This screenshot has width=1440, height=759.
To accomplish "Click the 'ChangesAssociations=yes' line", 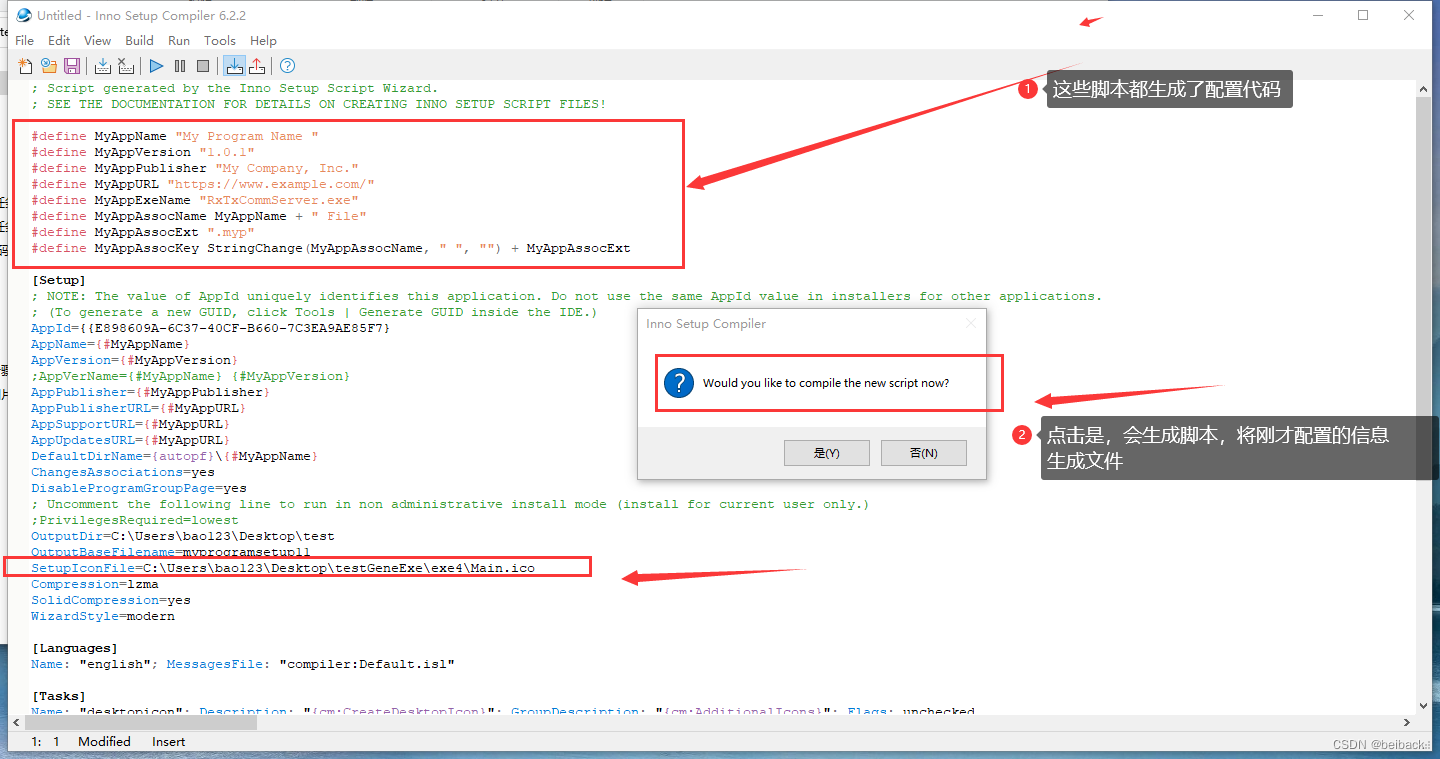I will (123, 472).
